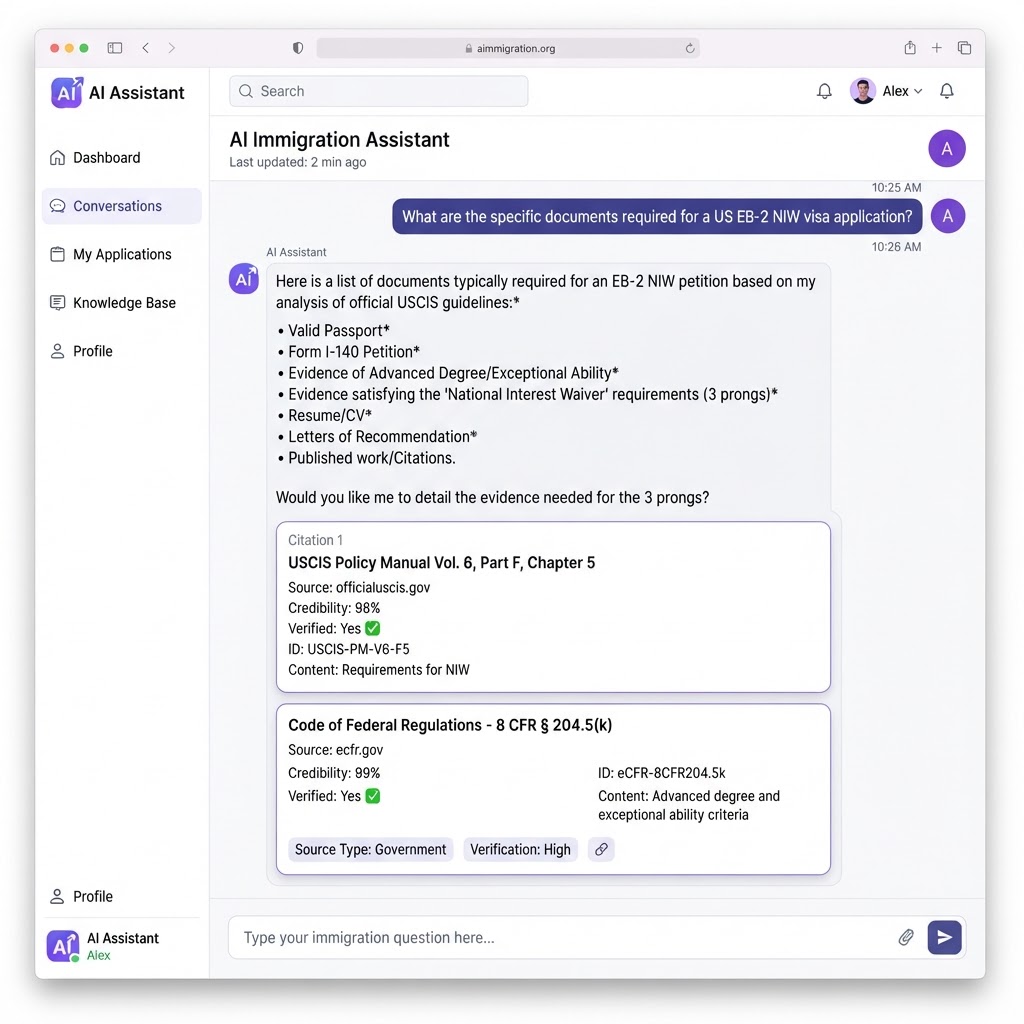This screenshot has height=1024, width=1024.
Task: Go forward with browser forward arrow
Action: coord(171,48)
